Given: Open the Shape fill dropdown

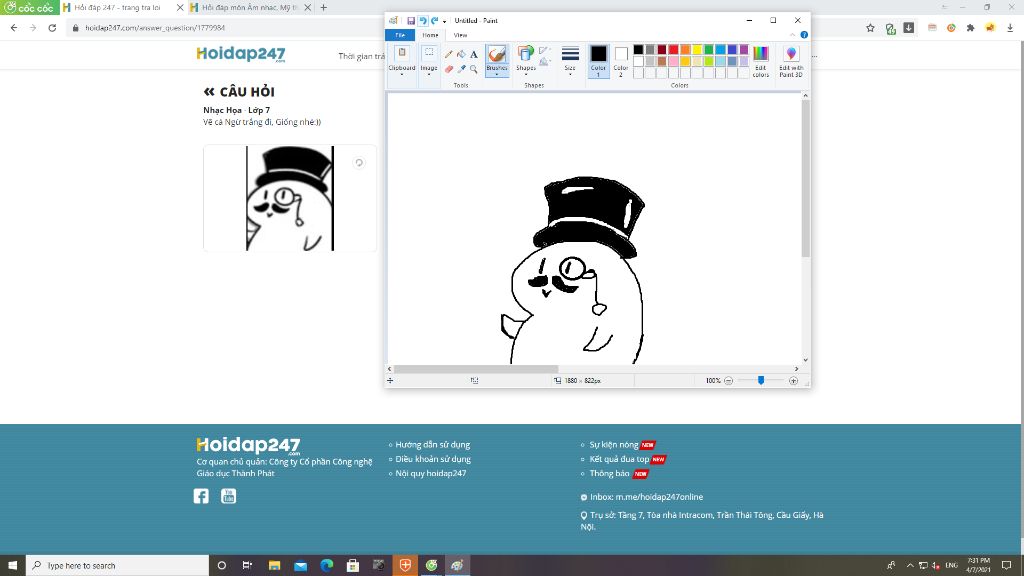Looking at the screenshot, I should 545,62.
